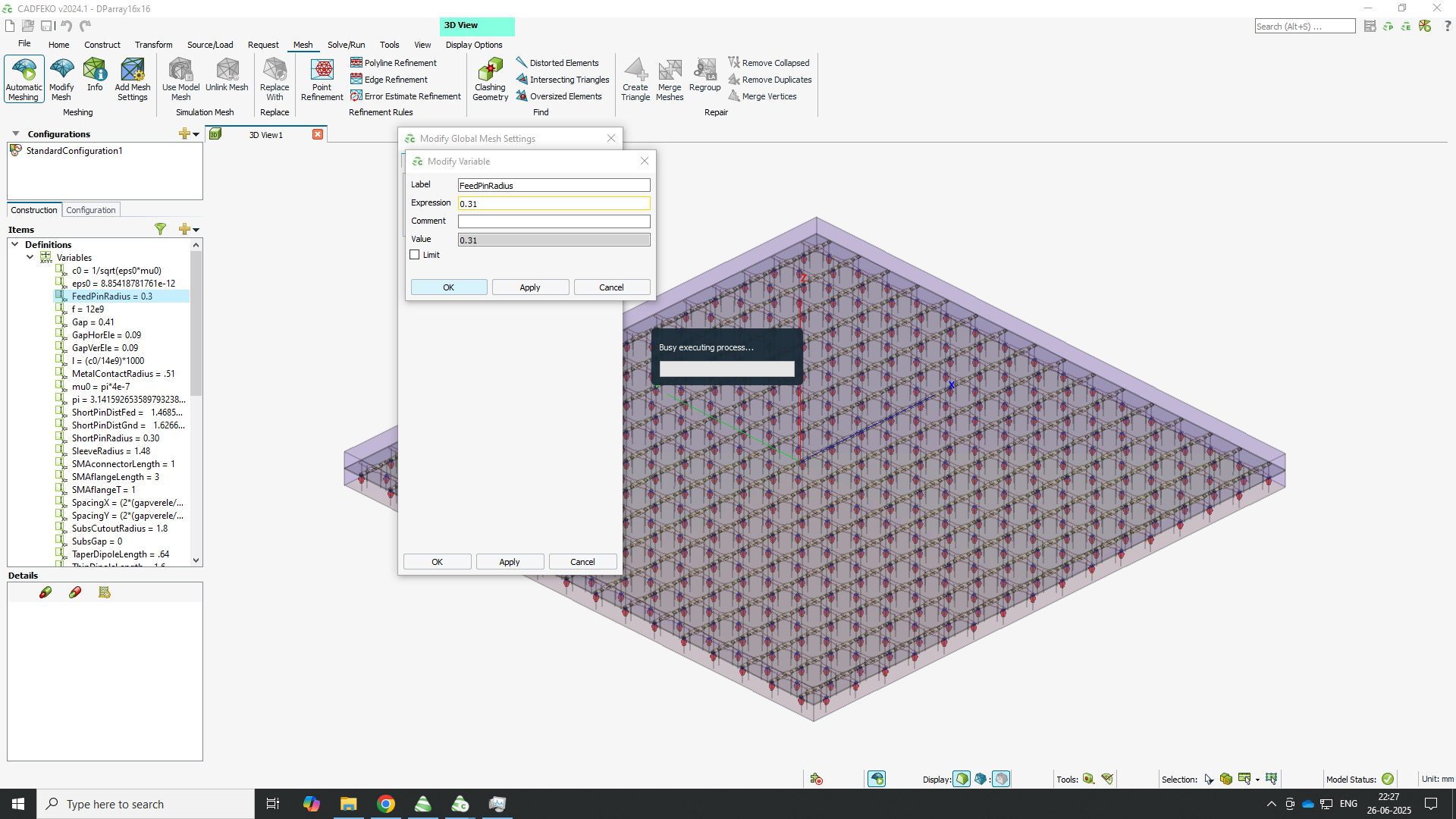Click Remove Duplicates repair tool
1456x819 pixels.
coord(770,80)
